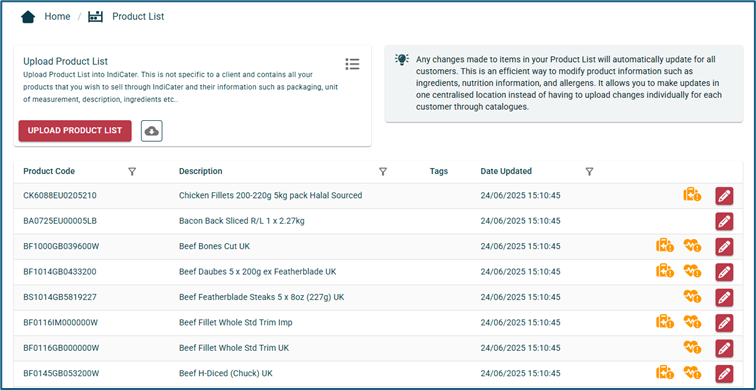Click description Bacon Back Sliced R/L
This screenshot has height=390, width=756.
(242, 221)
